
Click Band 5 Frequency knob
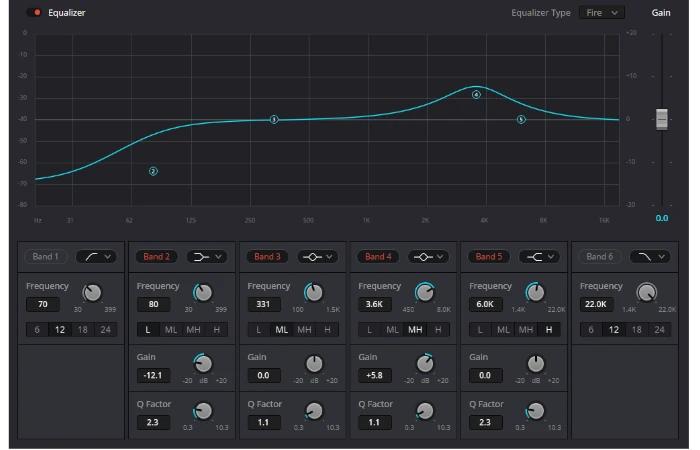(535, 293)
